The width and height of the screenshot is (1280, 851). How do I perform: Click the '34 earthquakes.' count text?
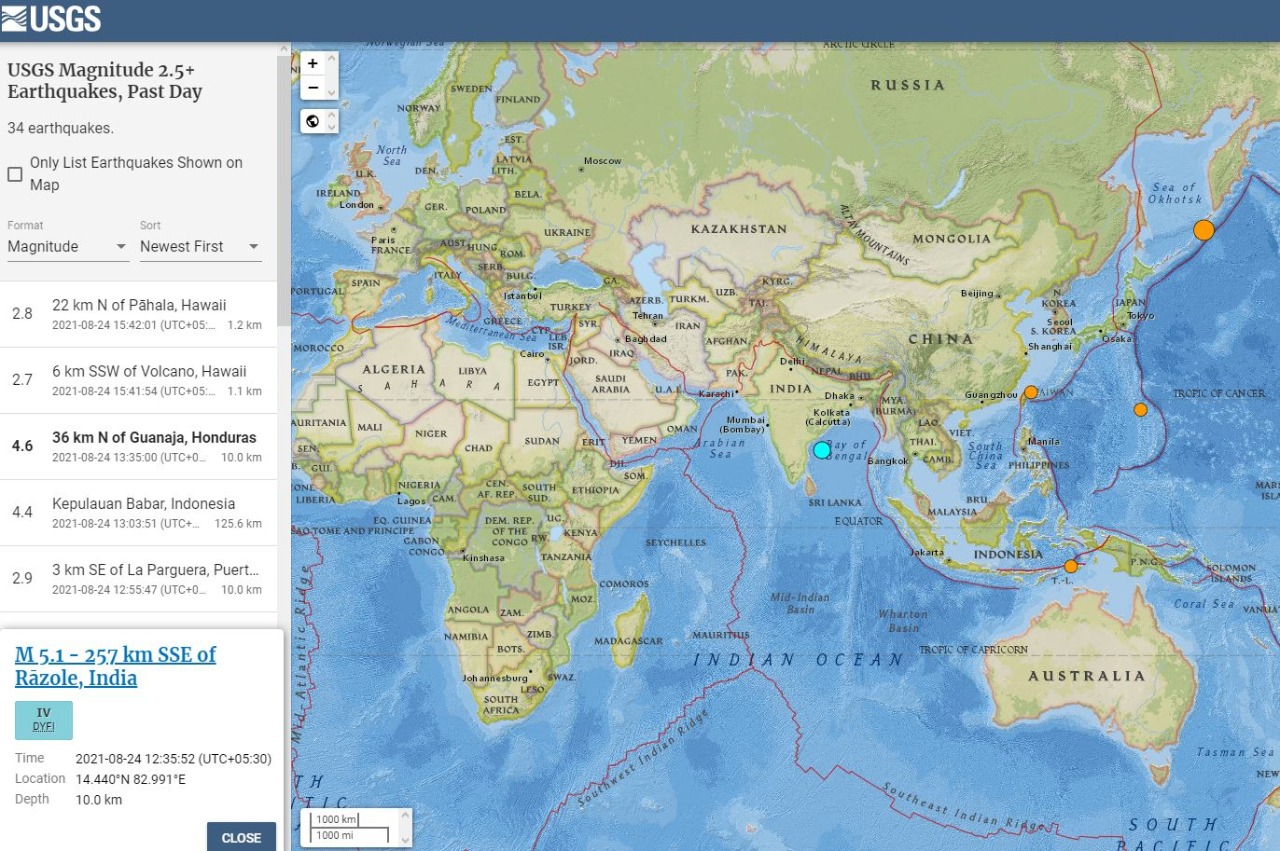(60, 128)
